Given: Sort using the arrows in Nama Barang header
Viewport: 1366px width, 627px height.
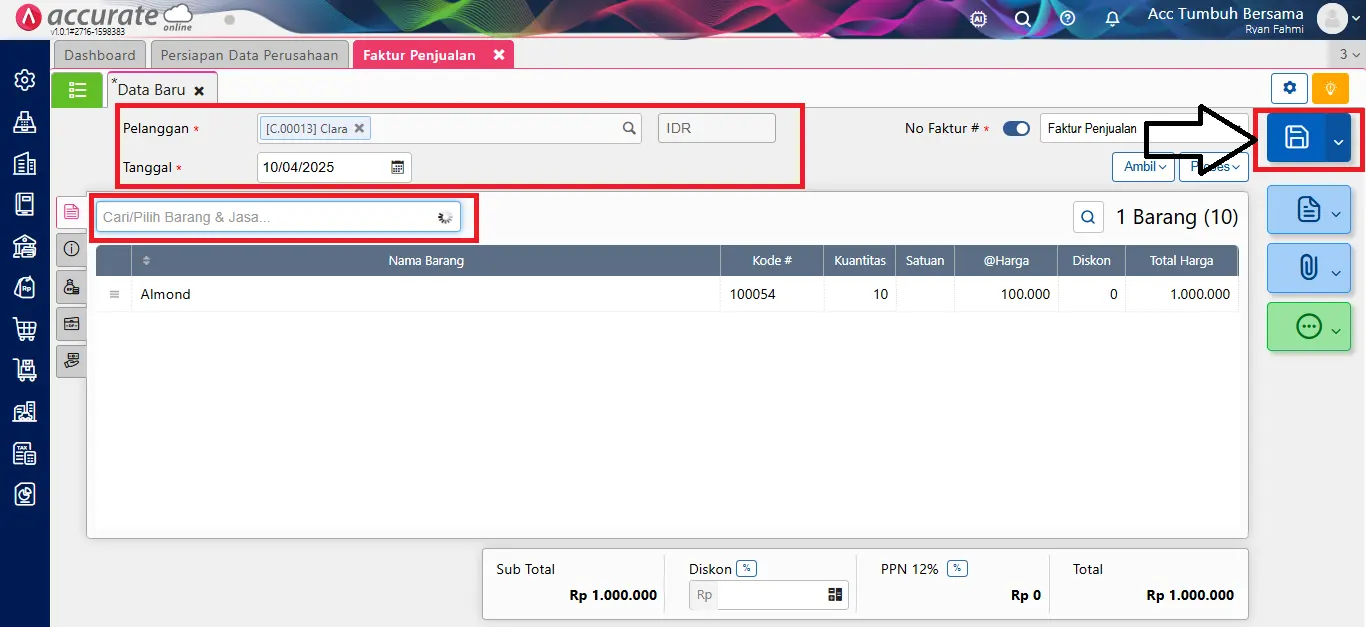Looking at the screenshot, I should 147,261.
